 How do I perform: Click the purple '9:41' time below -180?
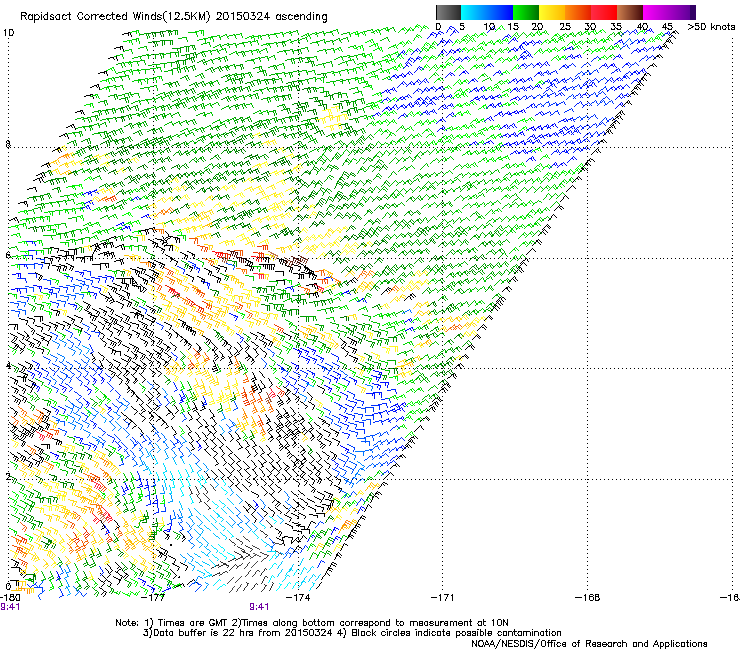click(x=10, y=607)
